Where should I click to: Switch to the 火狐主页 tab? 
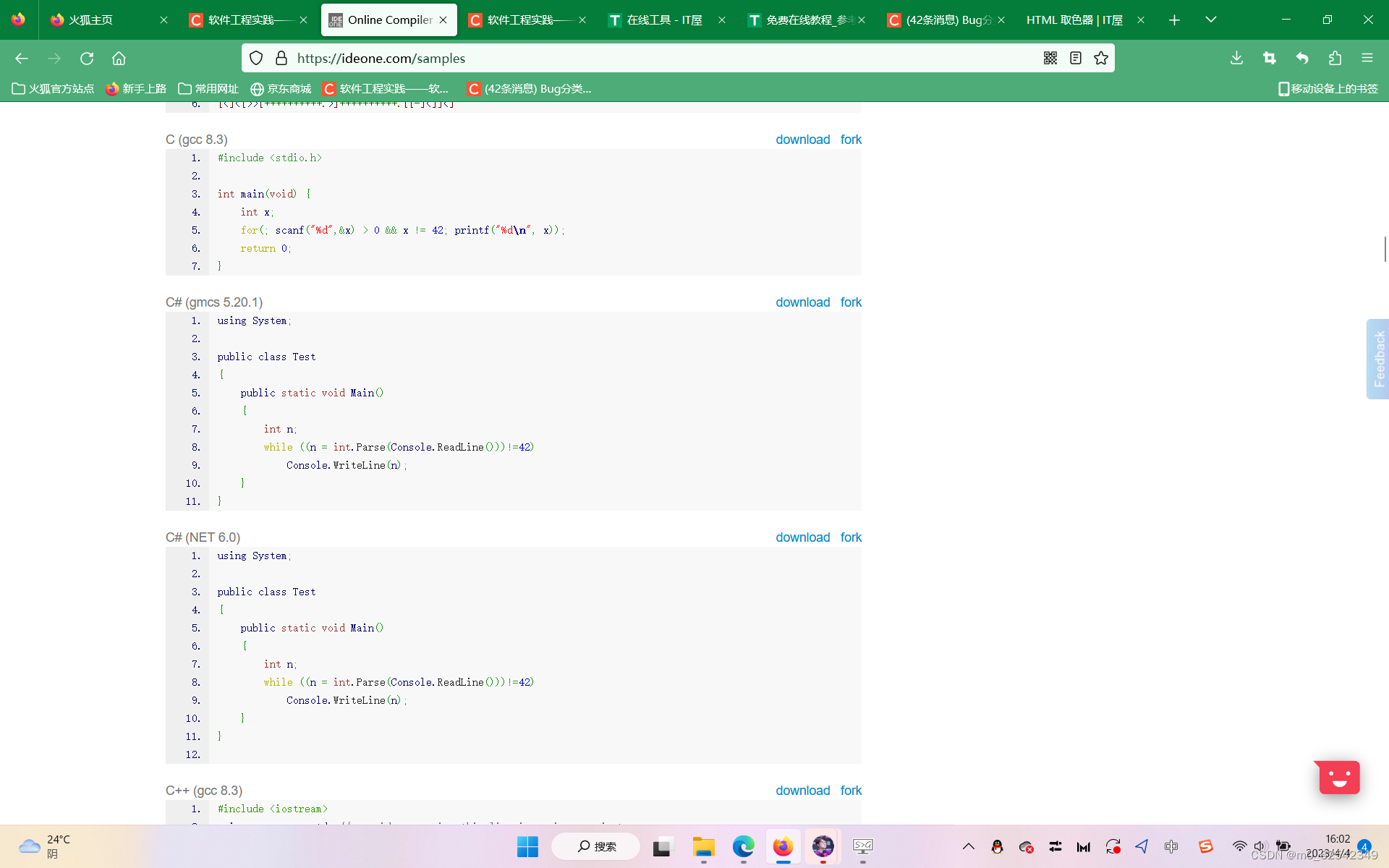(90, 20)
